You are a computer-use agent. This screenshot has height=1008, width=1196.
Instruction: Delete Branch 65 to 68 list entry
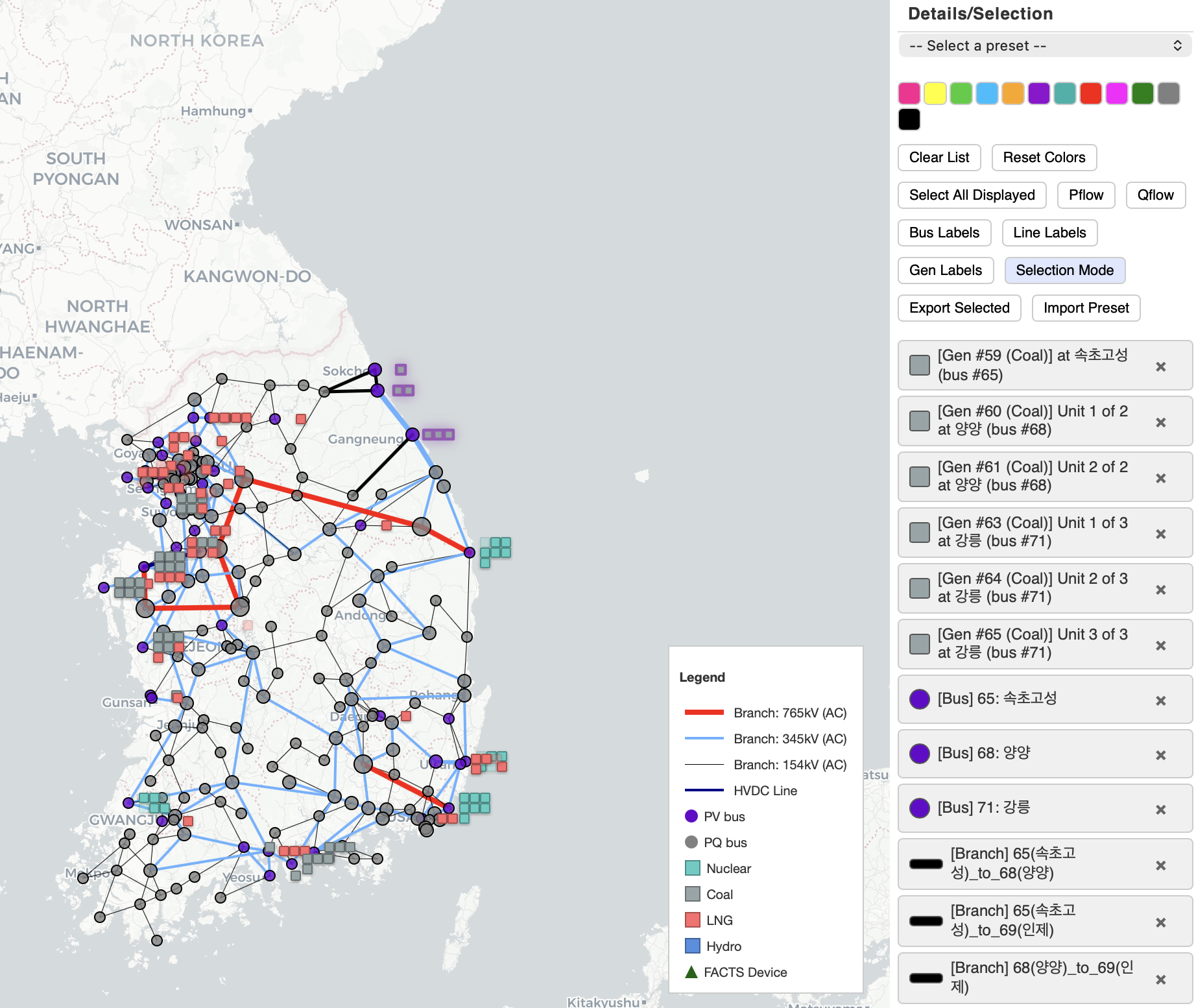[x=1160, y=865]
